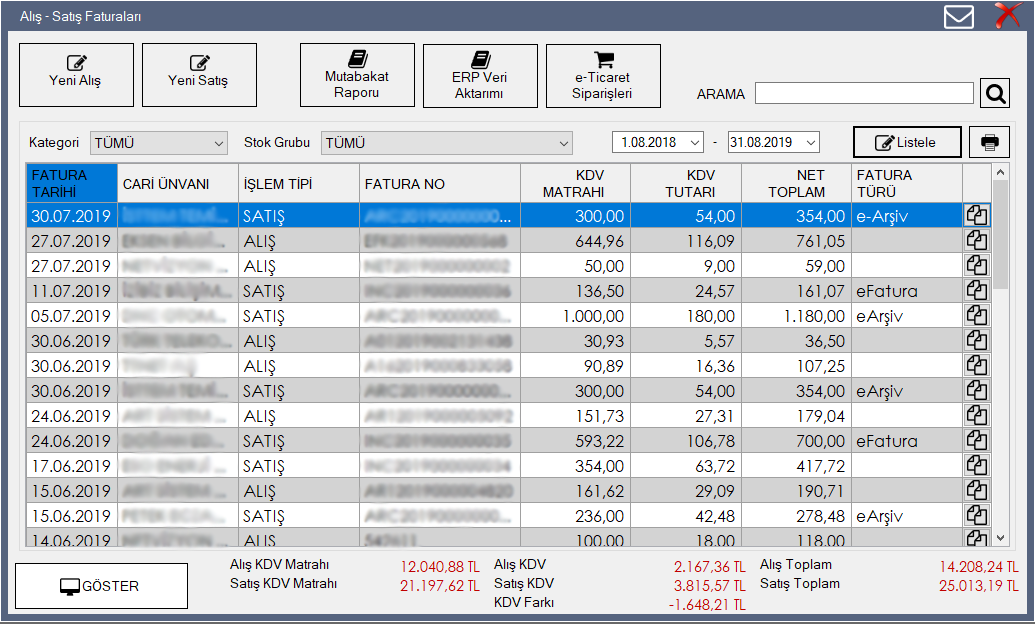The height and width of the screenshot is (624, 1035).
Task: Select KDV matrahı cell 593,22
Action: pos(576,441)
